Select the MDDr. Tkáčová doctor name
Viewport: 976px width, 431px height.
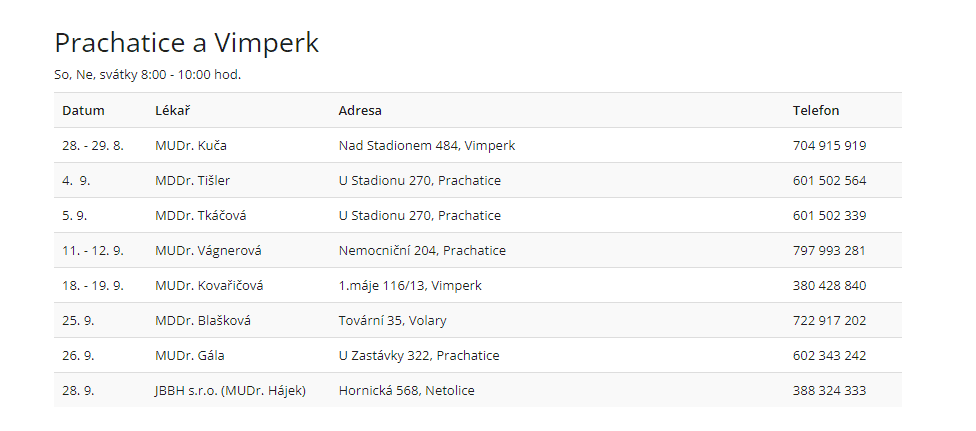pyautogui.click(x=201, y=216)
